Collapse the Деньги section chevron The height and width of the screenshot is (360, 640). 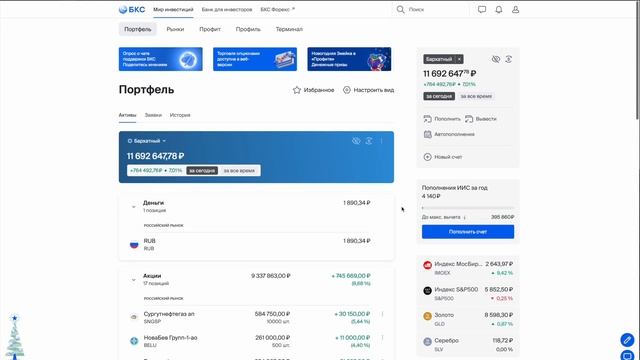[x=133, y=207]
